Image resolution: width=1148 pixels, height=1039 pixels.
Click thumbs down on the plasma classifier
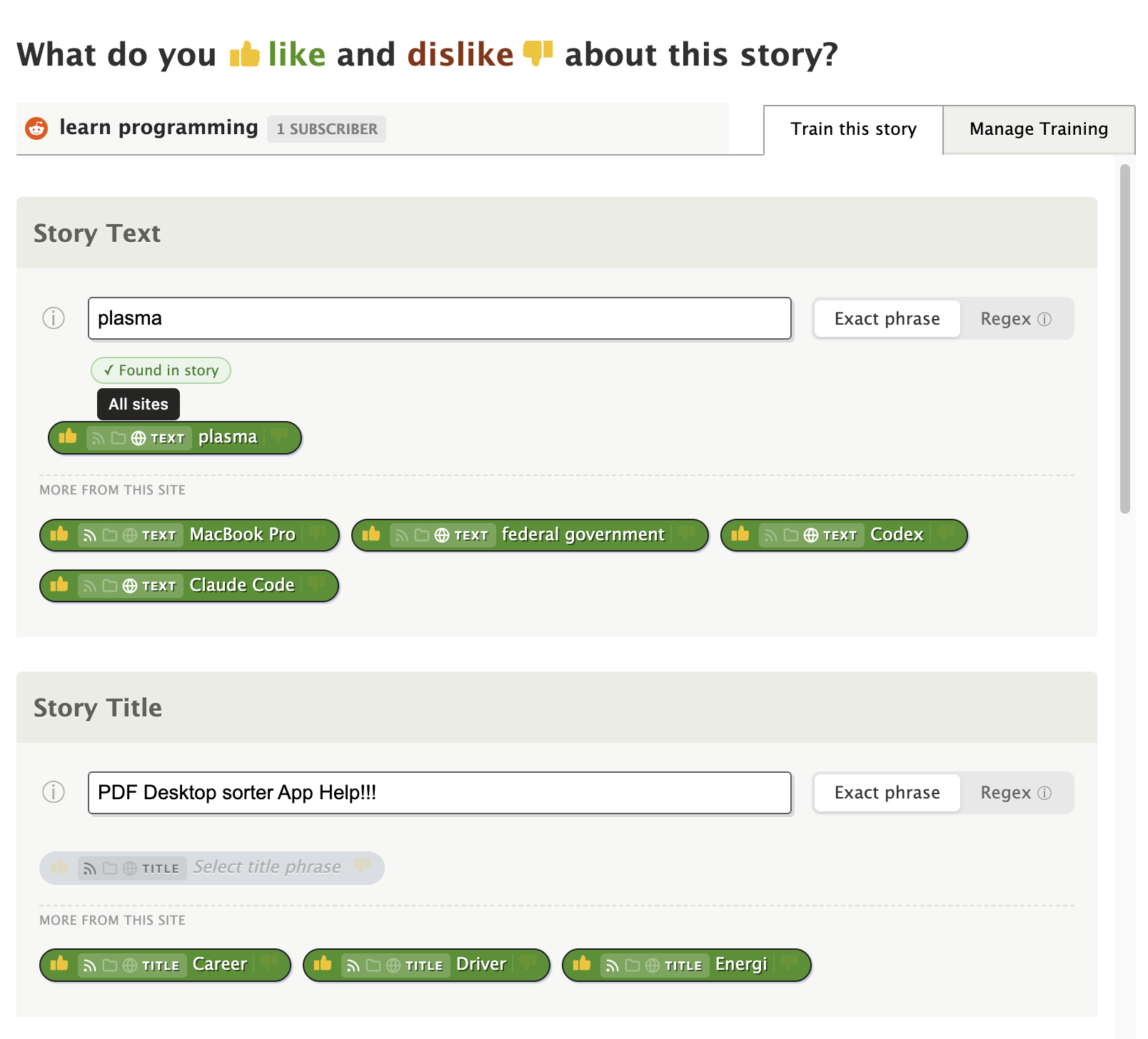[280, 435]
